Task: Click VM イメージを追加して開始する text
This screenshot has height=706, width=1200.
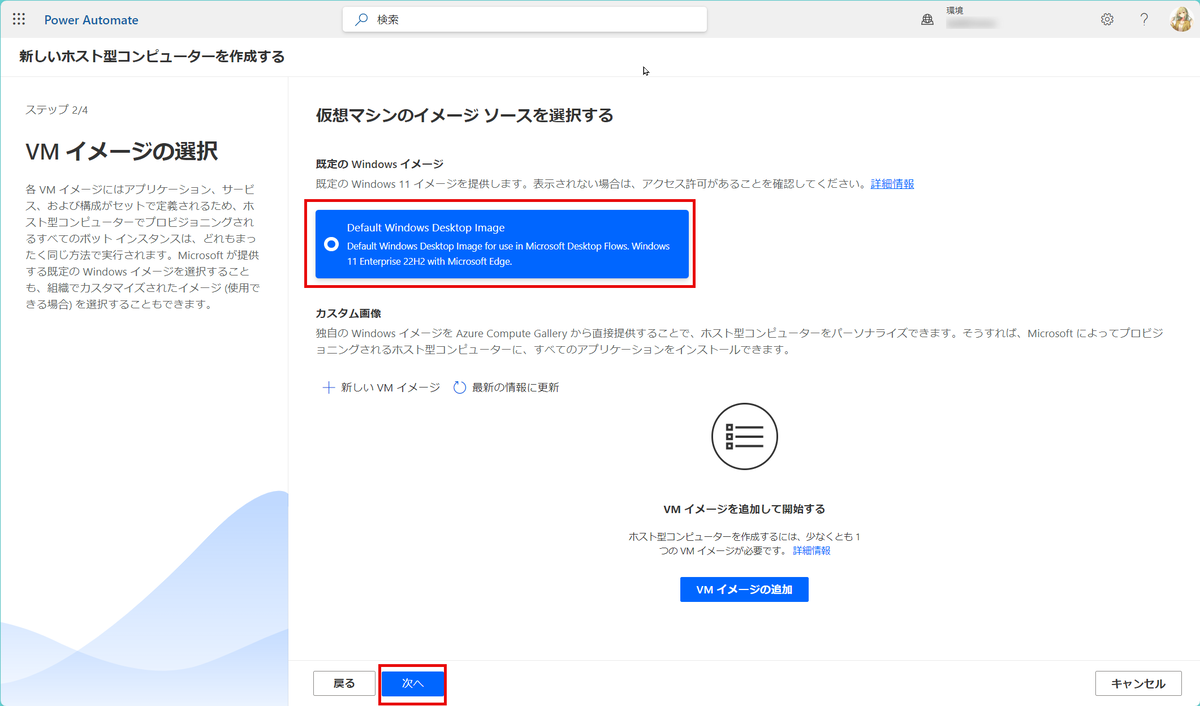Action: pos(744,509)
